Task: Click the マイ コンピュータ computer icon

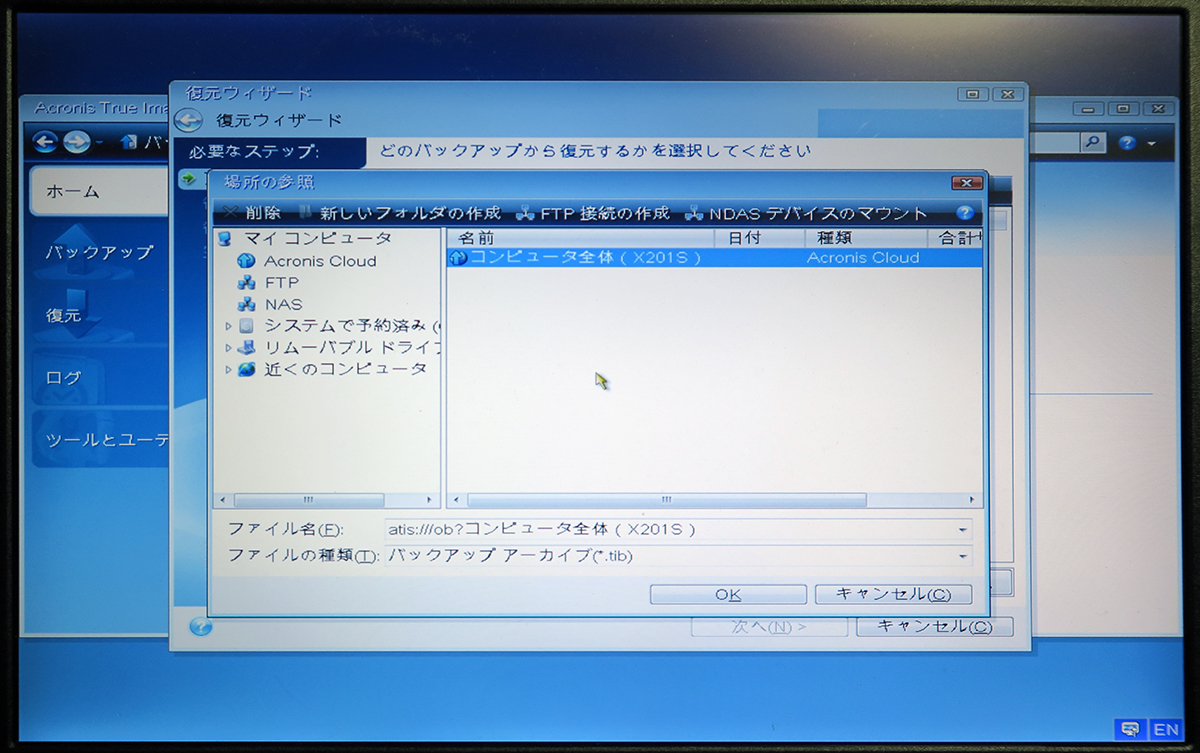Action: tap(225, 239)
